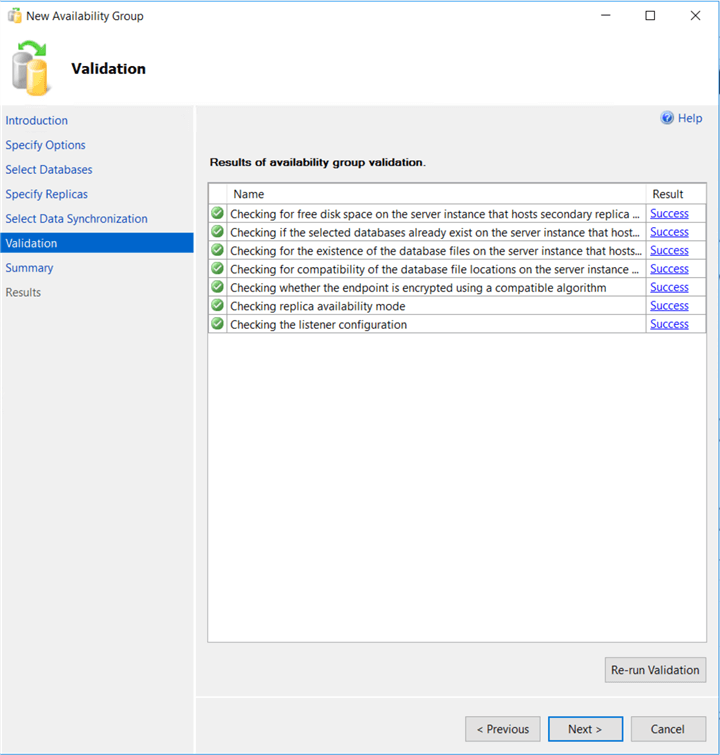Click the database cylinders wizard icon beside Validation heading
The image size is (720, 755).
click(30, 68)
